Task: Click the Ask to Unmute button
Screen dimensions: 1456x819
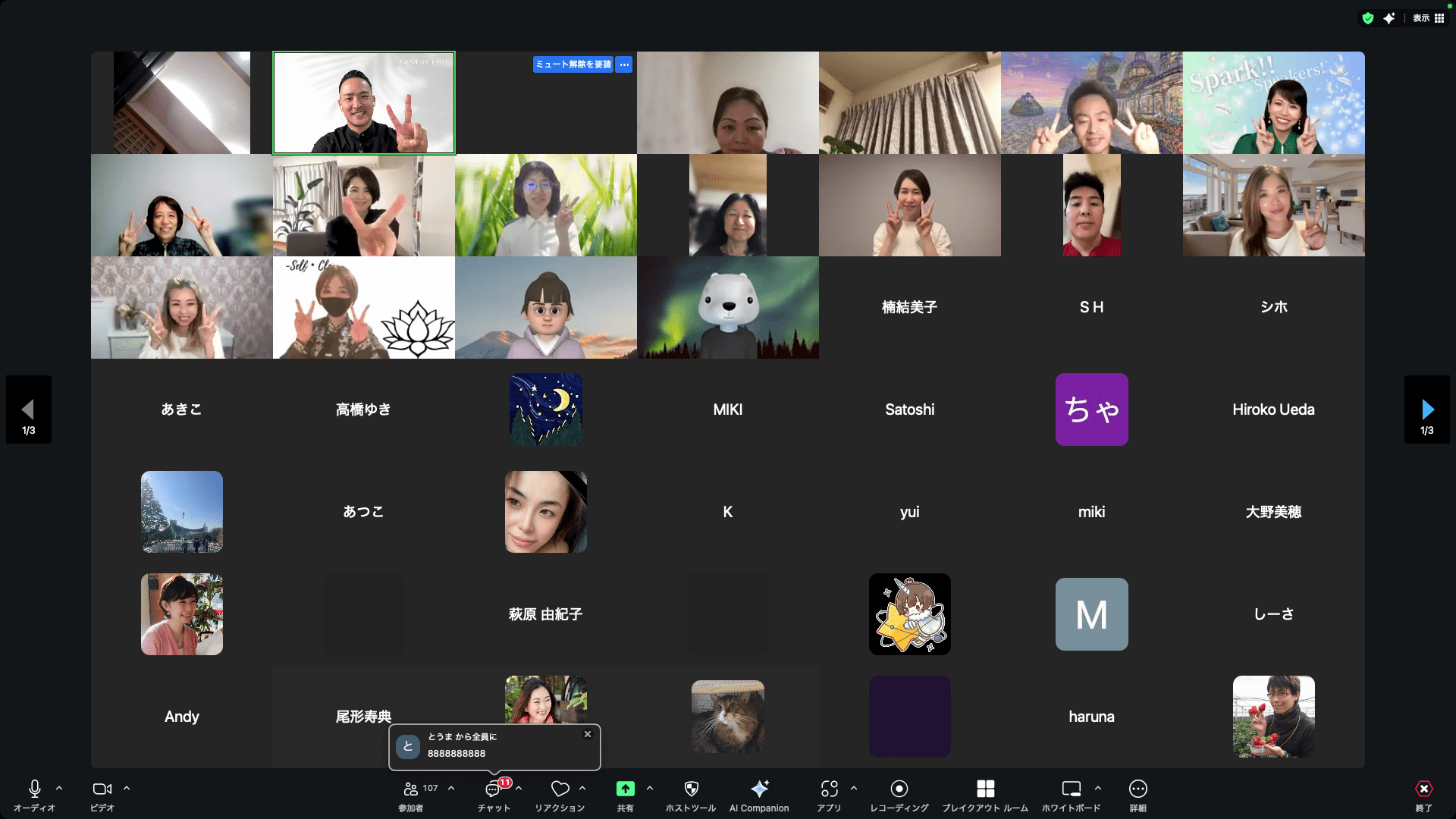Action: point(573,64)
